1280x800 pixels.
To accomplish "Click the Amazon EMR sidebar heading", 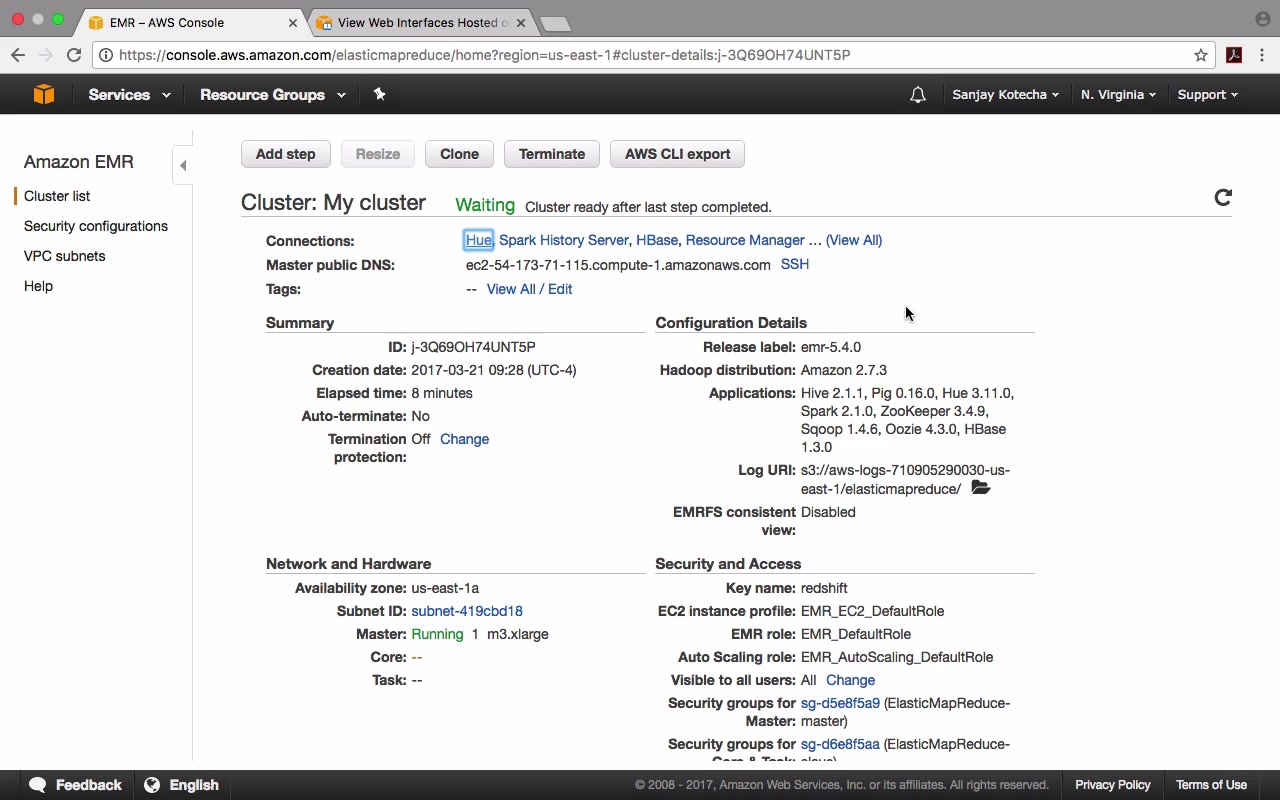I will coord(79,162).
